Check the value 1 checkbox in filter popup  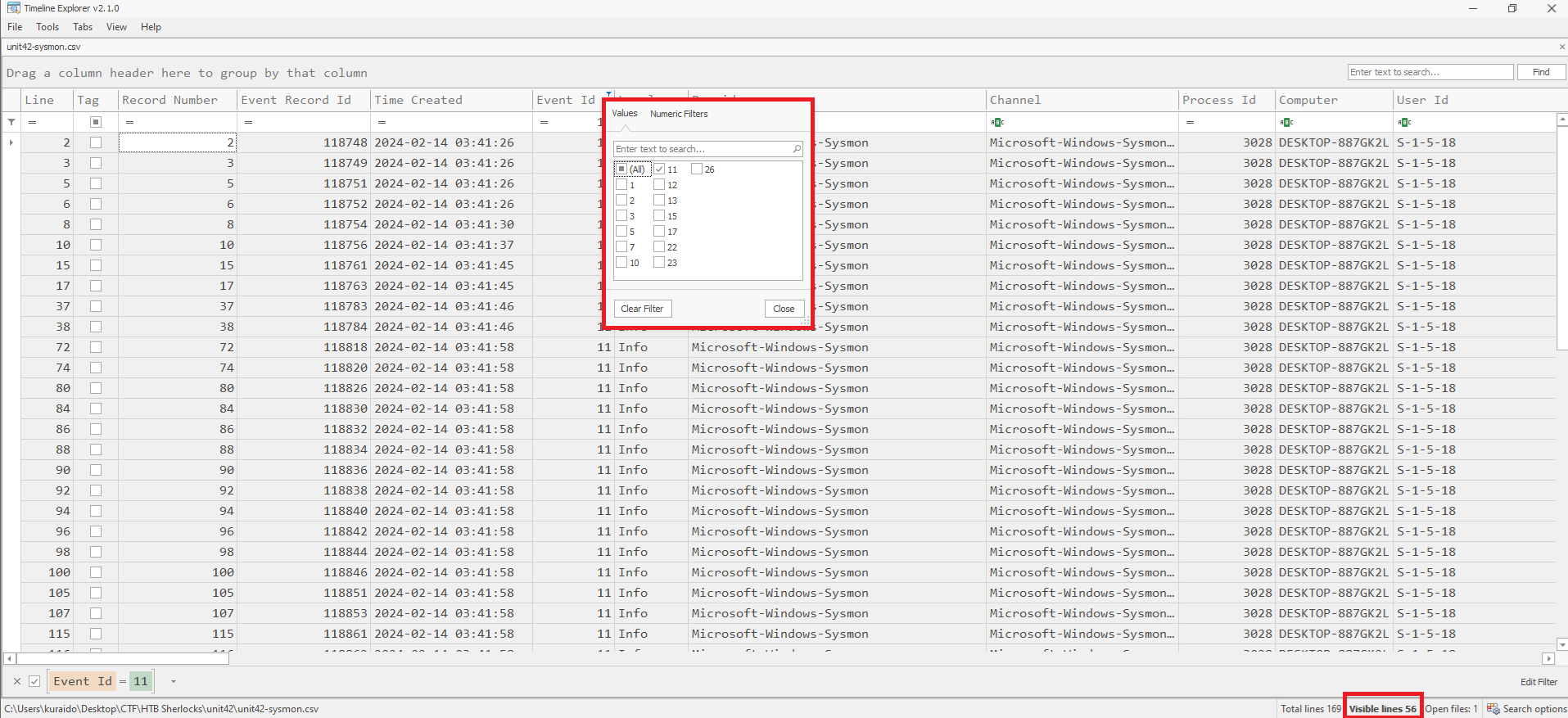coord(621,185)
